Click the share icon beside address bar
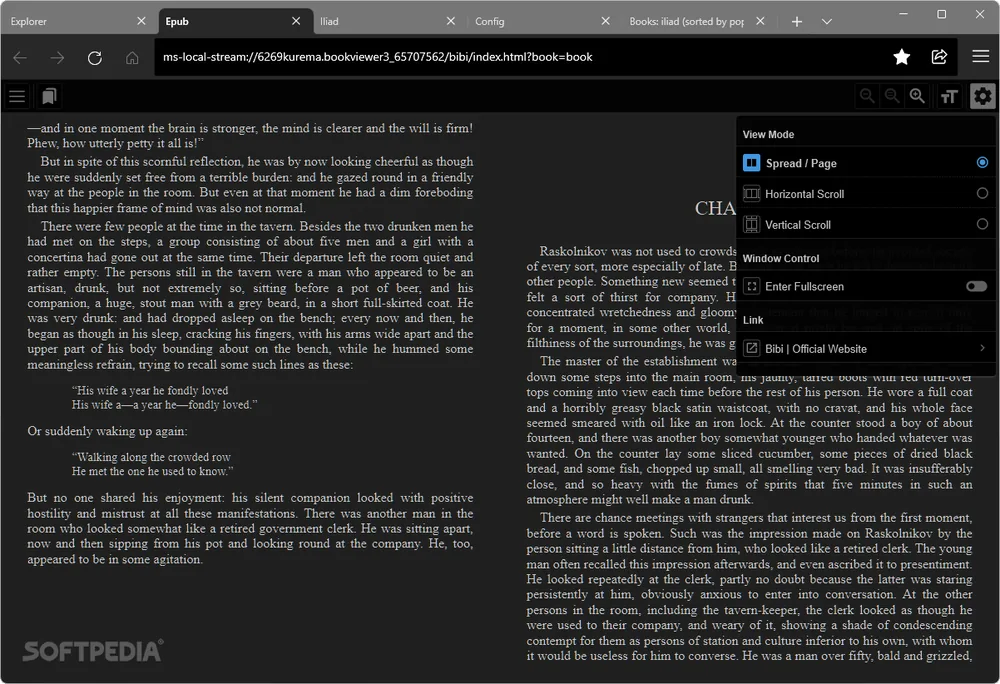 pos(939,57)
